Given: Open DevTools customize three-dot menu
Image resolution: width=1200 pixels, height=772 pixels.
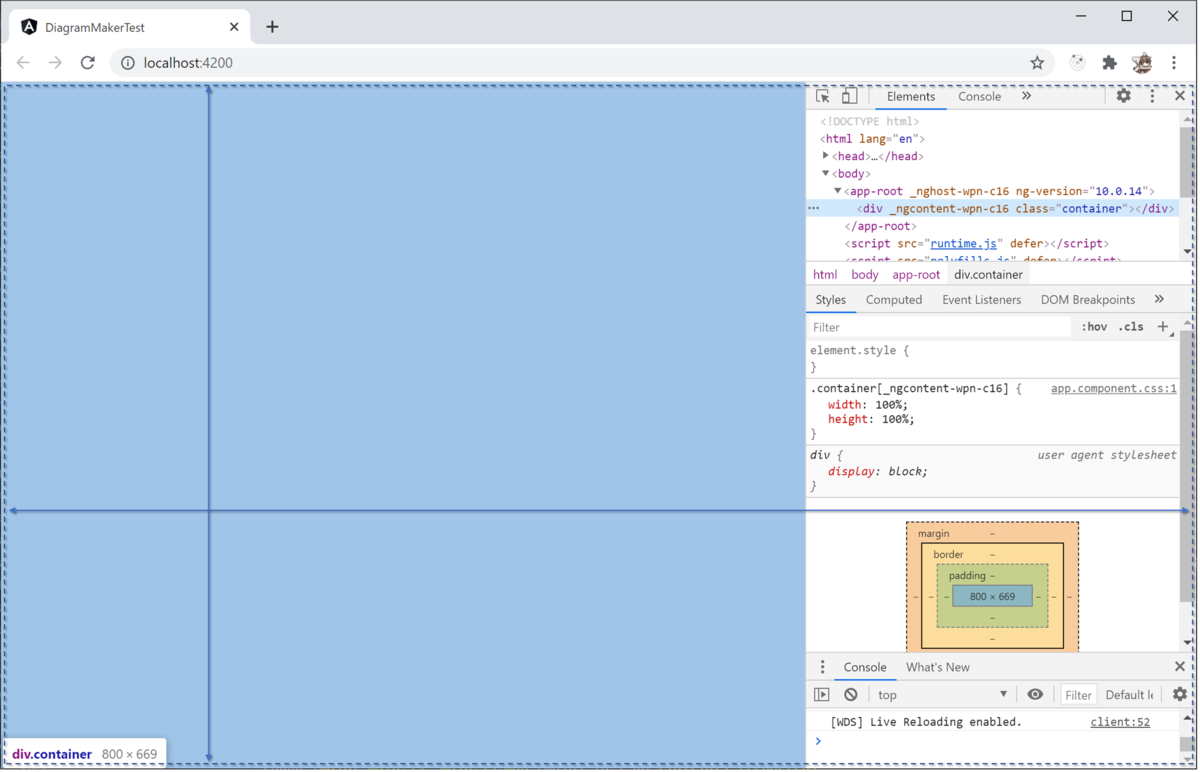Looking at the screenshot, I should [1152, 96].
